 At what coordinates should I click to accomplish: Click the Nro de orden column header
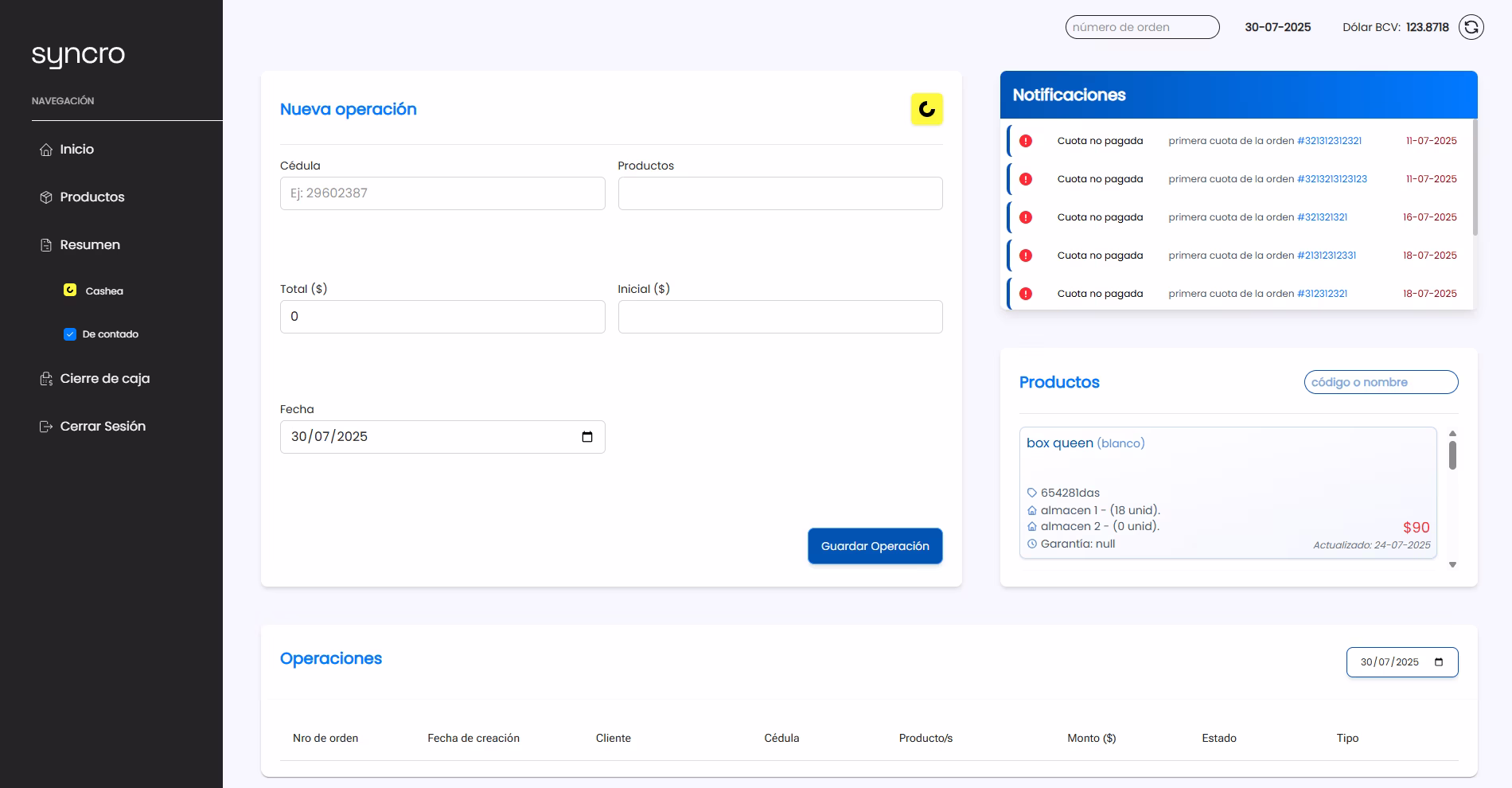click(325, 739)
